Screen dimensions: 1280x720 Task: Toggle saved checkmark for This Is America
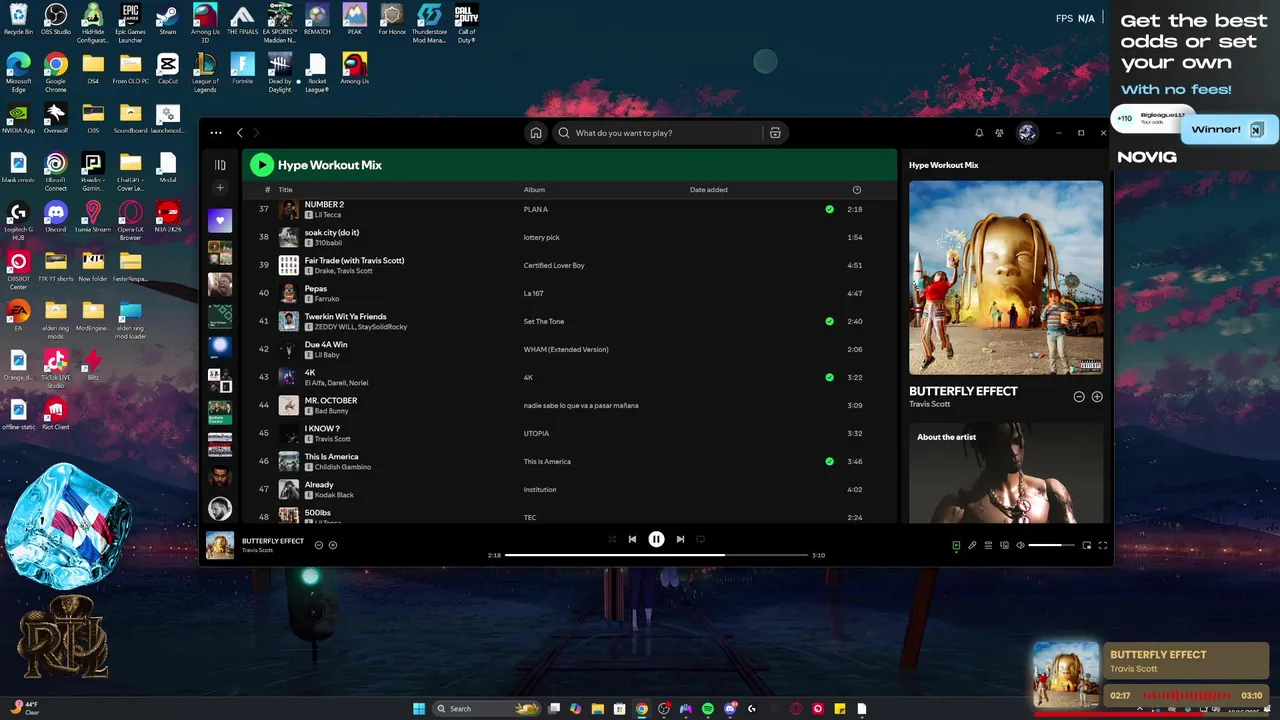(829, 461)
